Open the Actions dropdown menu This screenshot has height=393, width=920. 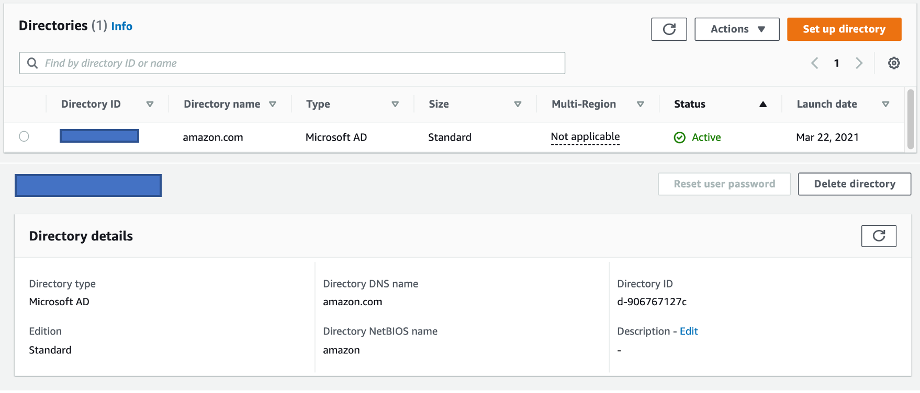click(737, 29)
